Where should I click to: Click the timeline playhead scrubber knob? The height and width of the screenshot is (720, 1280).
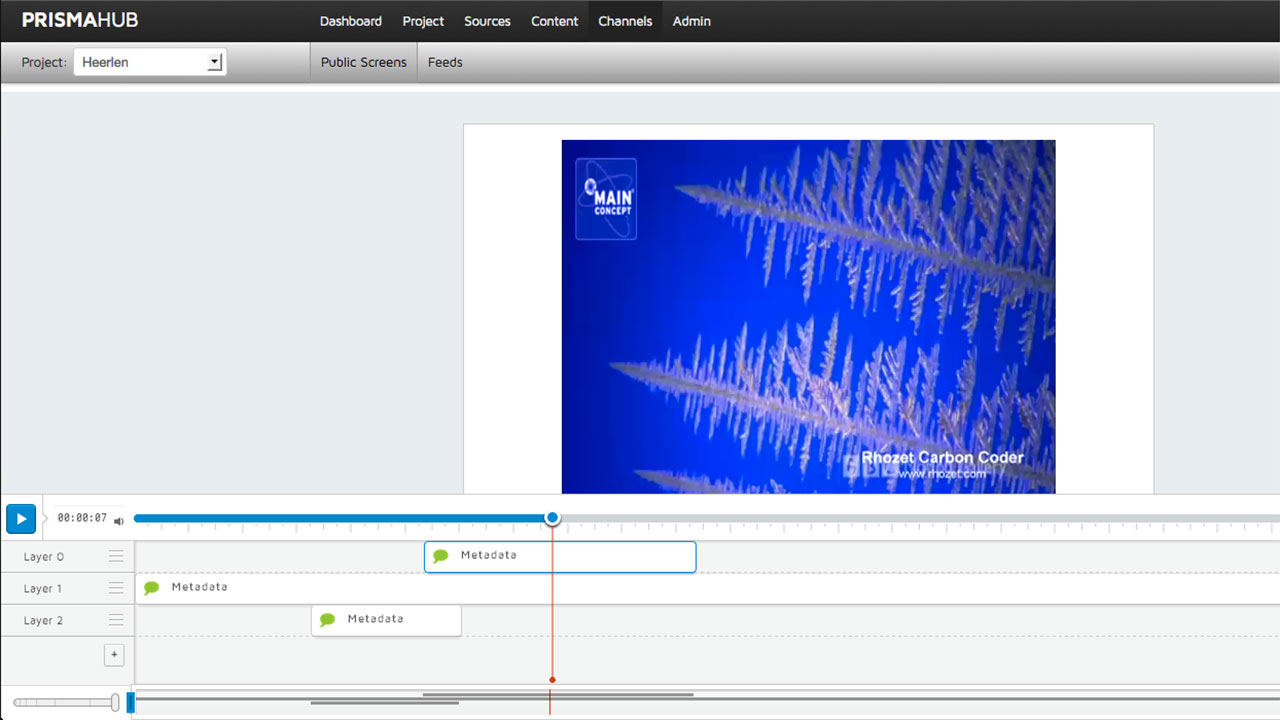552,518
